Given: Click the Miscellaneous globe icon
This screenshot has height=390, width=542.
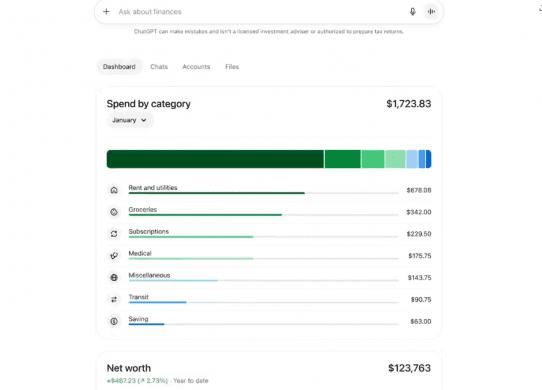Looking at the screenshot, I should pyautogui.click(x=114, y=278).
